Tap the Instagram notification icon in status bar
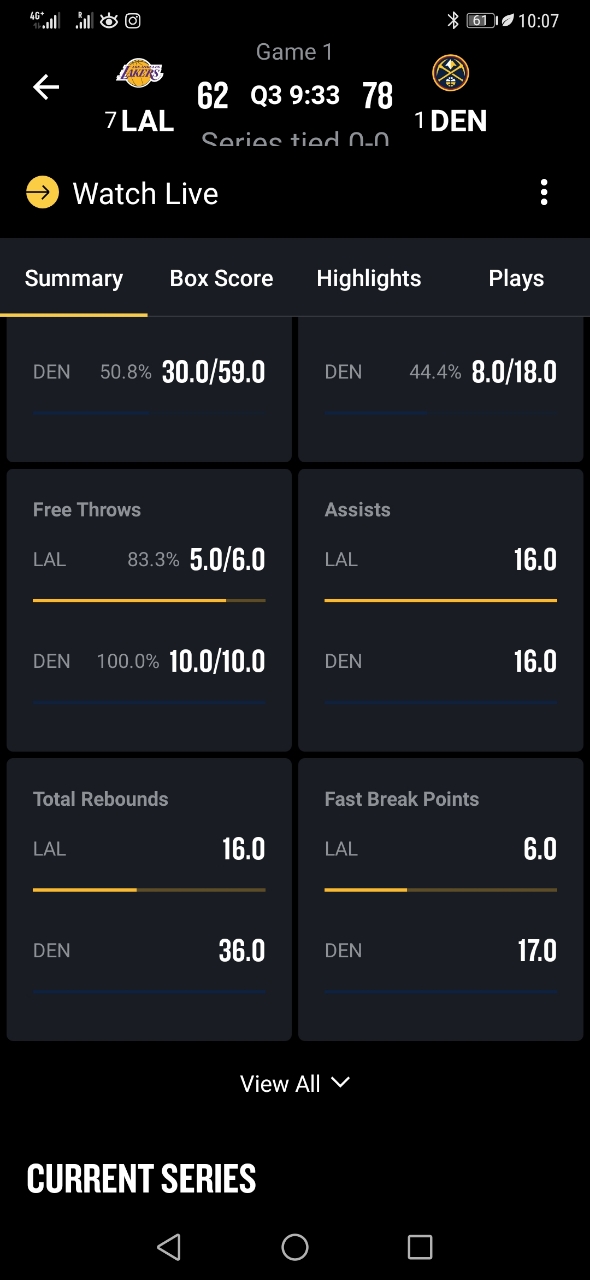Image resolution: width=590 pixels, height=1280 pixels. click(132, 20)
